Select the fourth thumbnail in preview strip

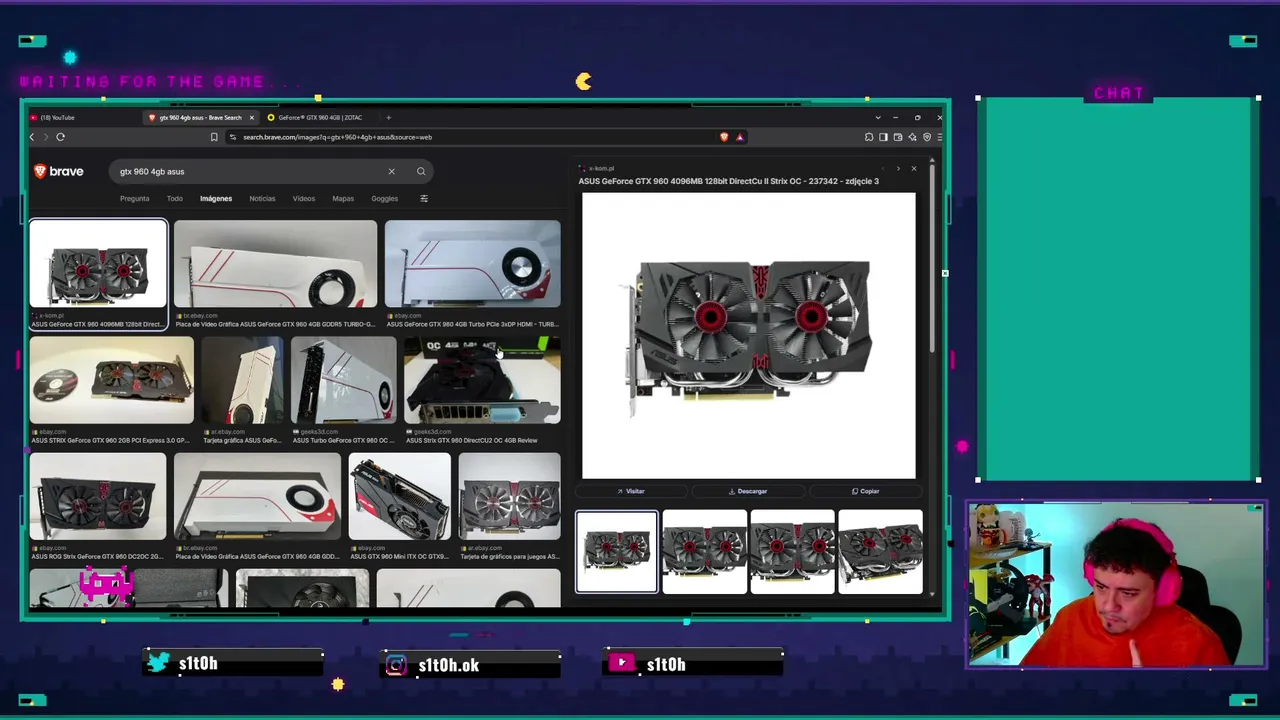tap(881, 552)
